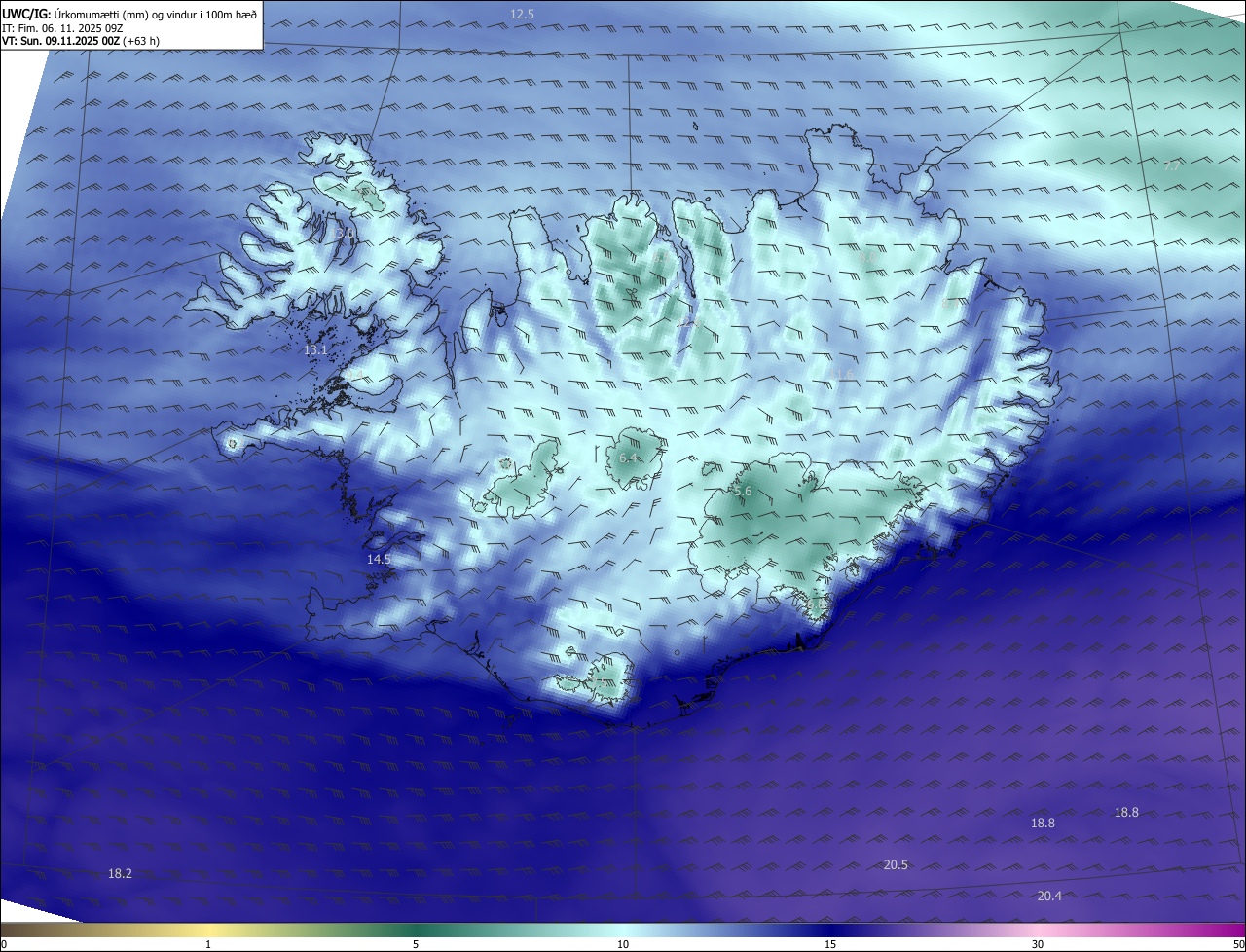Click the 20.5 value label on the map

[x=896, y=864]
